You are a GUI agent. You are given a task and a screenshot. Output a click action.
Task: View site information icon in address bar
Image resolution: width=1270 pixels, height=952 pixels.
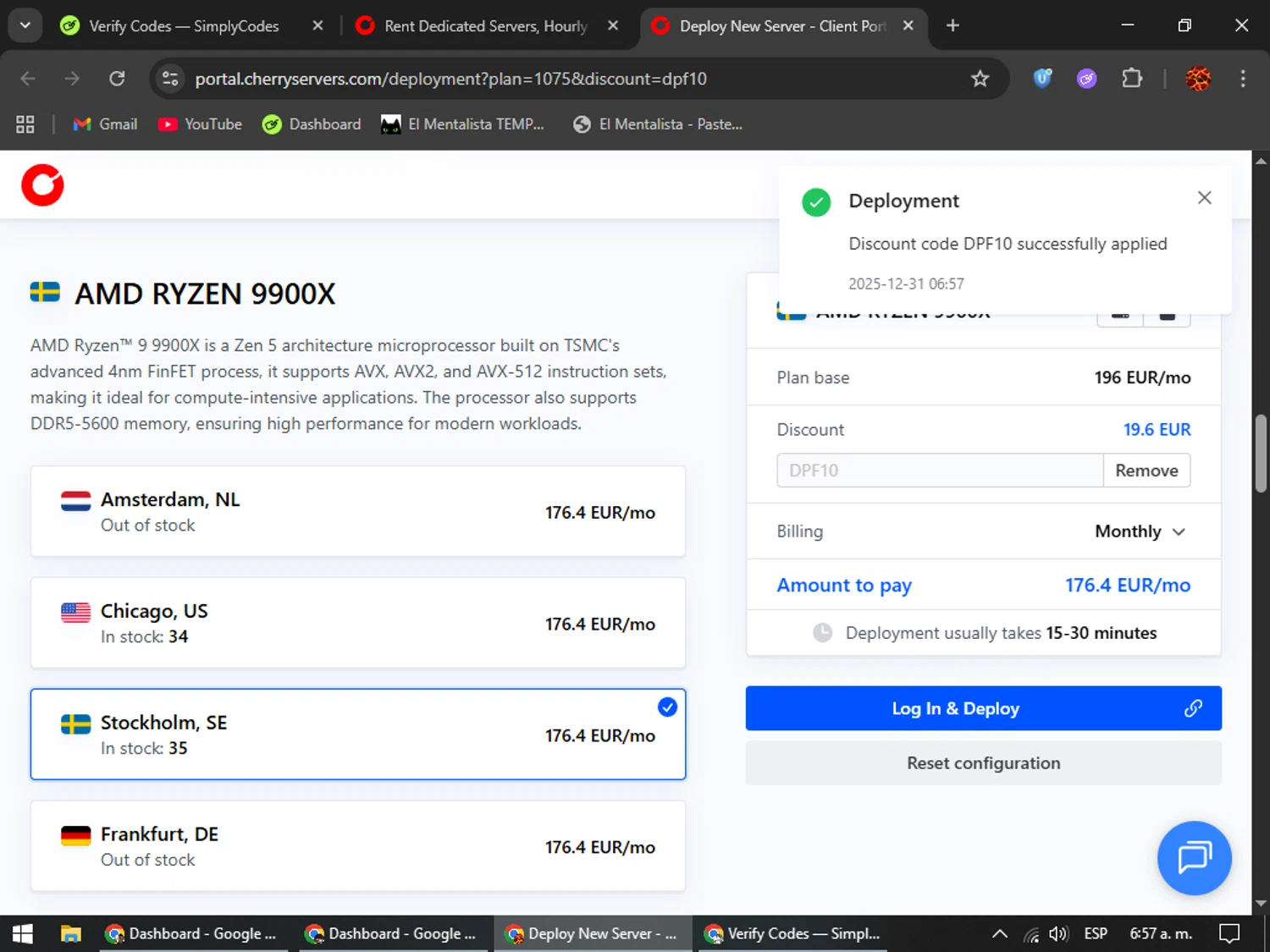tap(170, 79)
